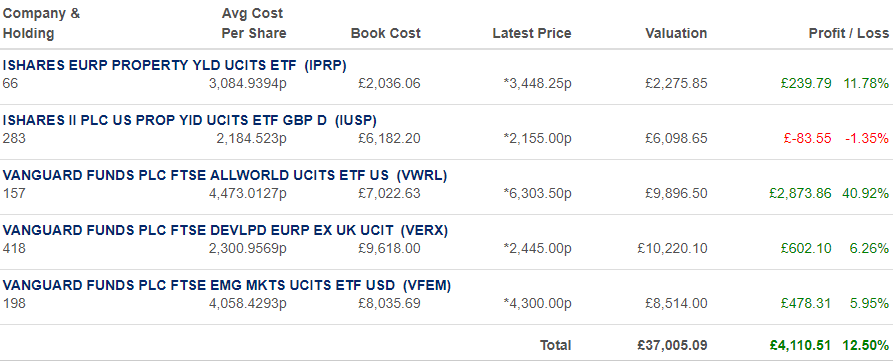Select the Latest Price column header

[x=532, y=34]
